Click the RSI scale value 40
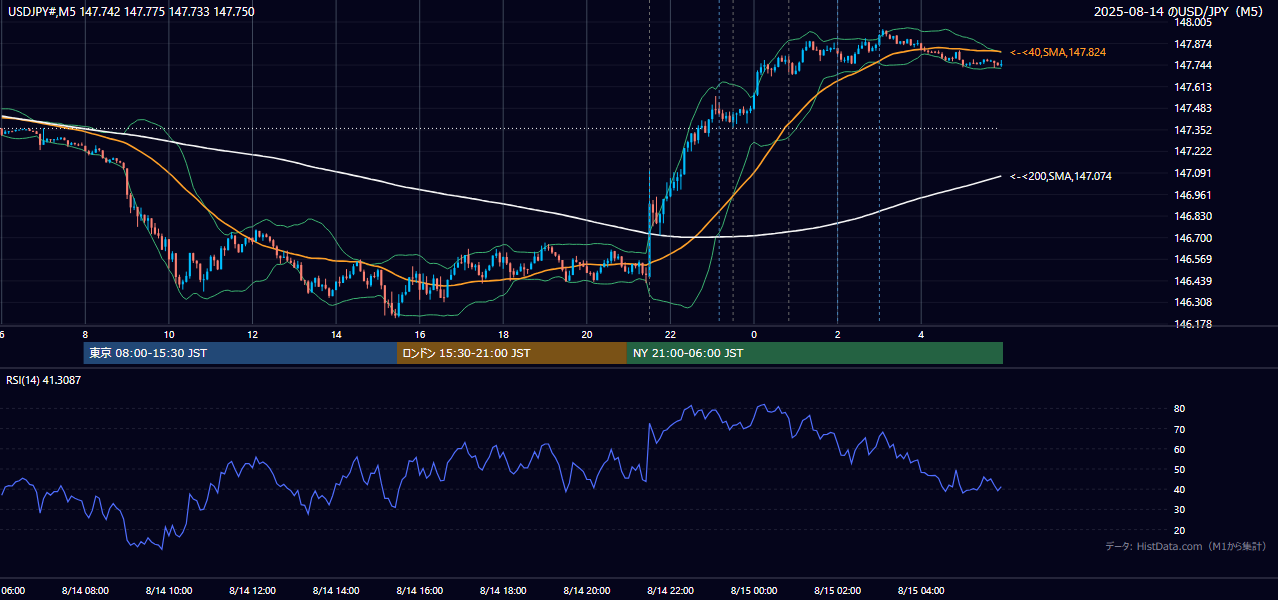 (x=1180, y=489)
